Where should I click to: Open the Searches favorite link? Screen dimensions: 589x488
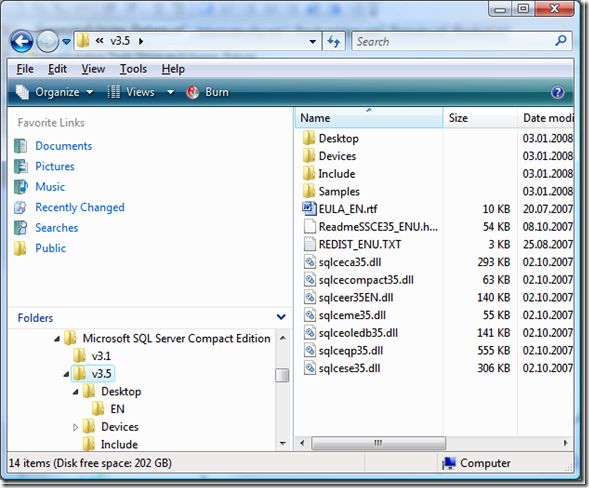point(57,228)
